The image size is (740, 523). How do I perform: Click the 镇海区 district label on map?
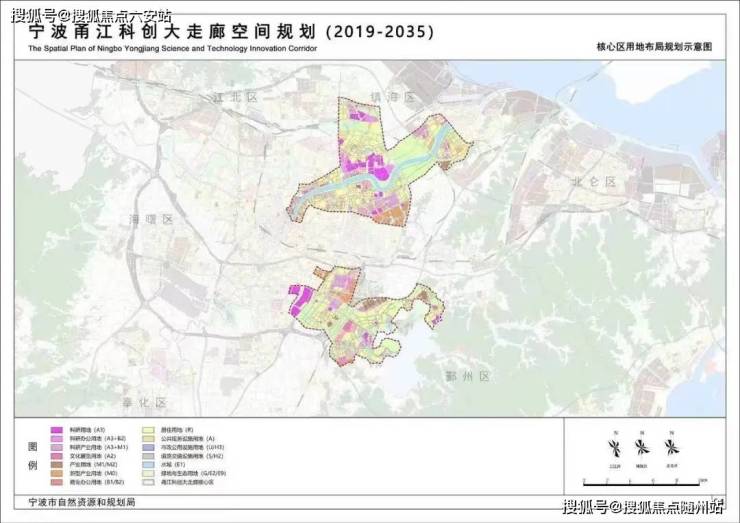[392, 97]
